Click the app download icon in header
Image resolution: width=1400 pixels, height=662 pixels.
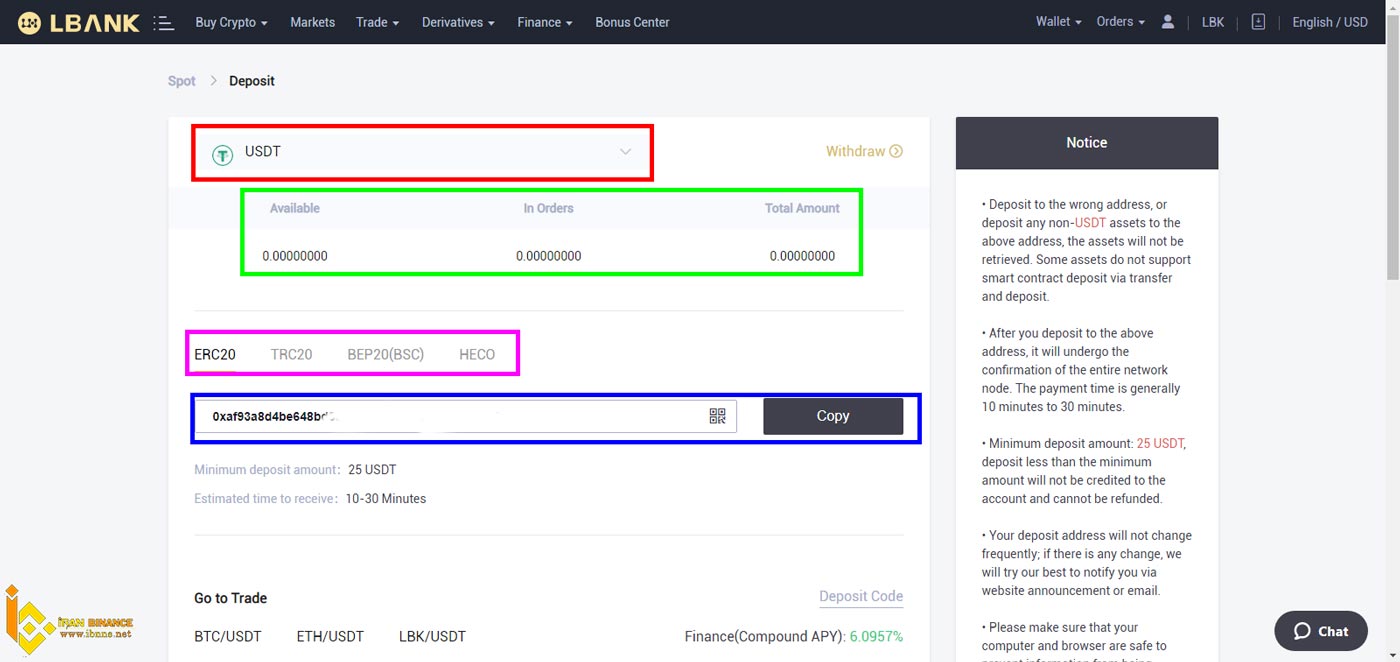point(1258,22)
